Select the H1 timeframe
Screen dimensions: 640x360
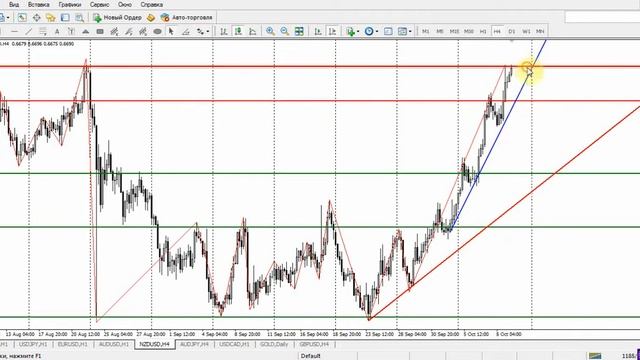[x=483, y=31]
